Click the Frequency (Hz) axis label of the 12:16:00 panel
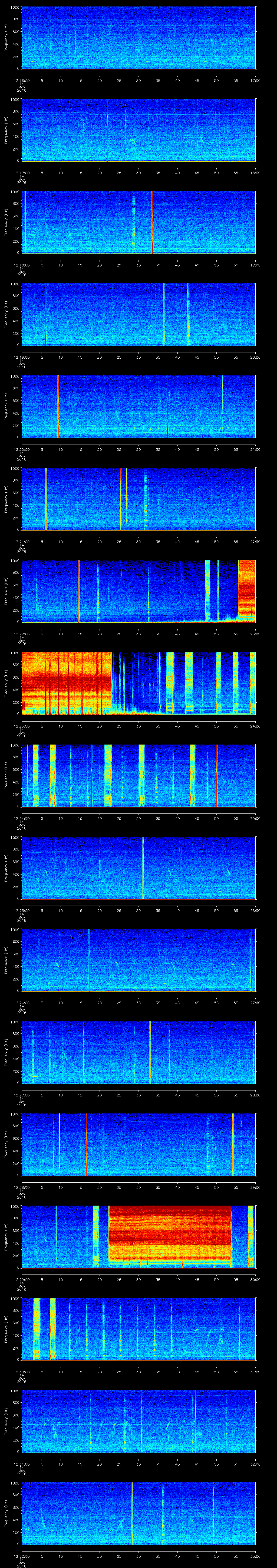Image resolution: width=277 pixels, height=1568 pixels. (7, 38)
